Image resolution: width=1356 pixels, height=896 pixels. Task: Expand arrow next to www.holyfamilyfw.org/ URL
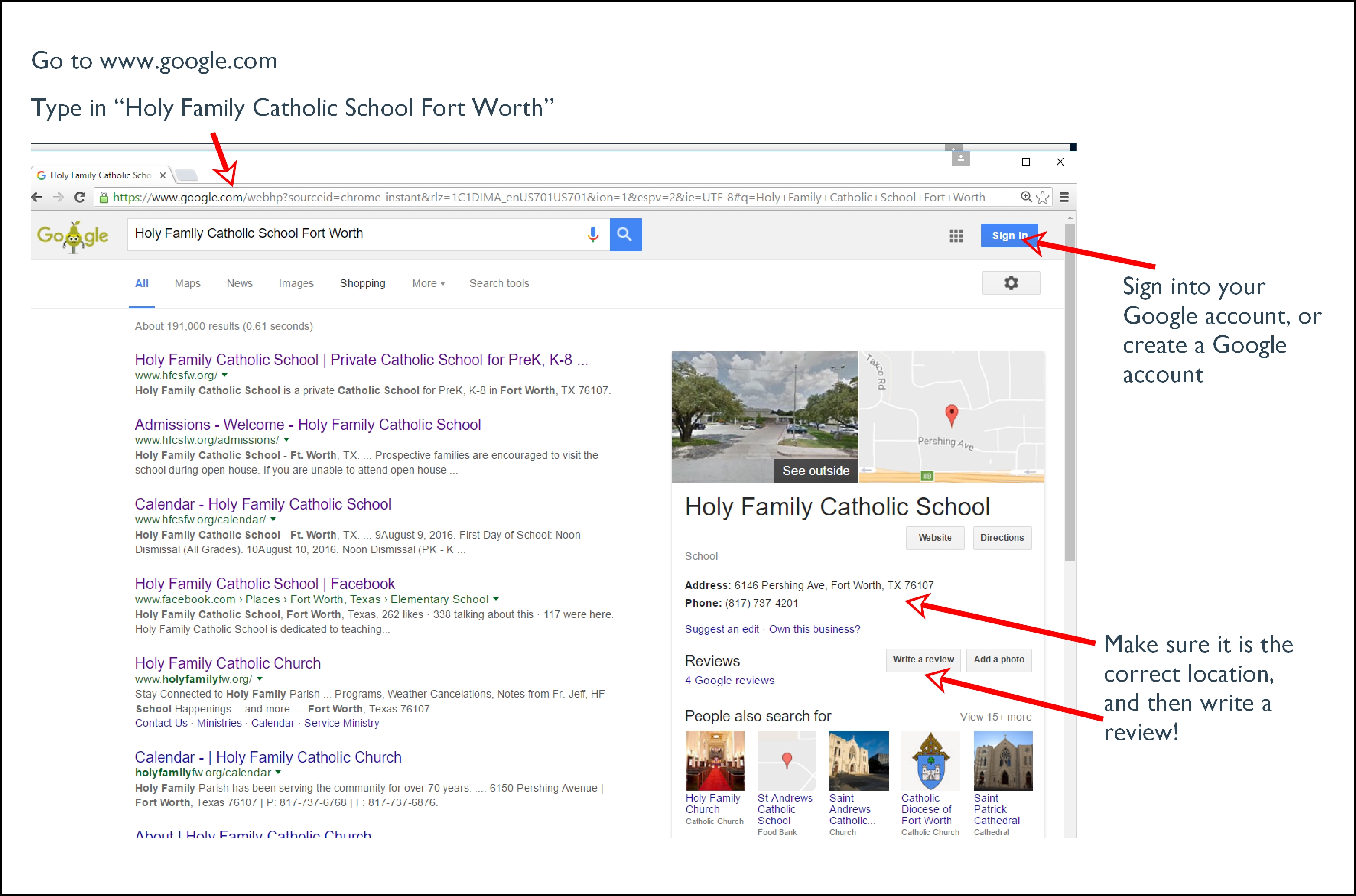(x=260, y=679)
